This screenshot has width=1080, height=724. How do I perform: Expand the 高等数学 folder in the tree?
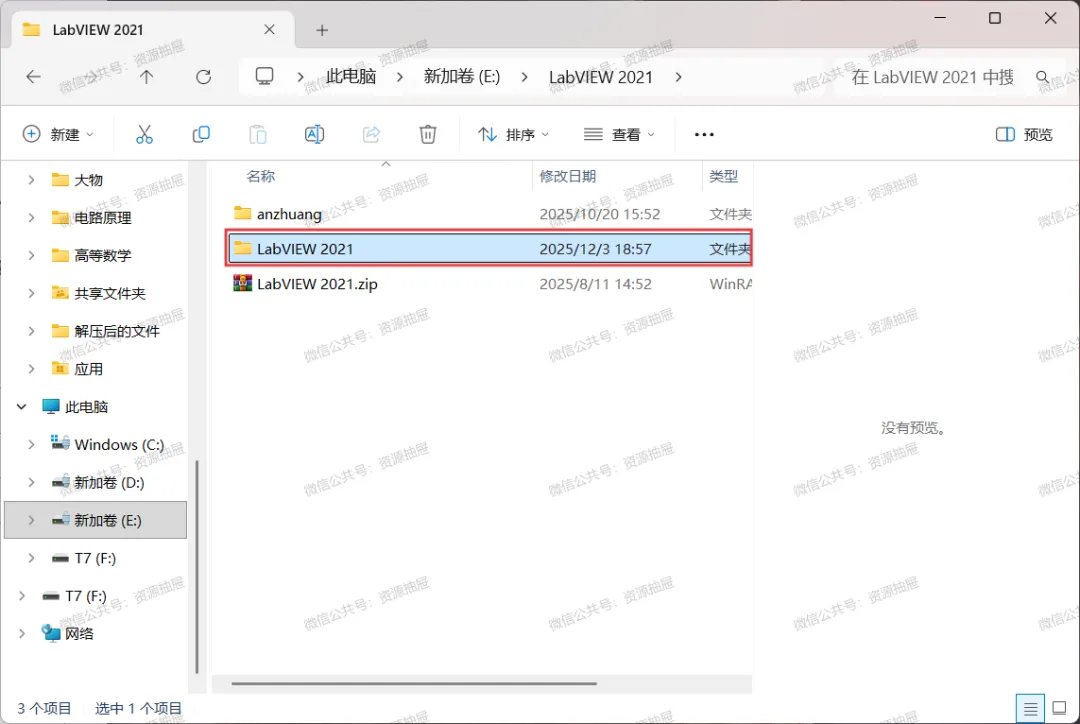(31, 256)
